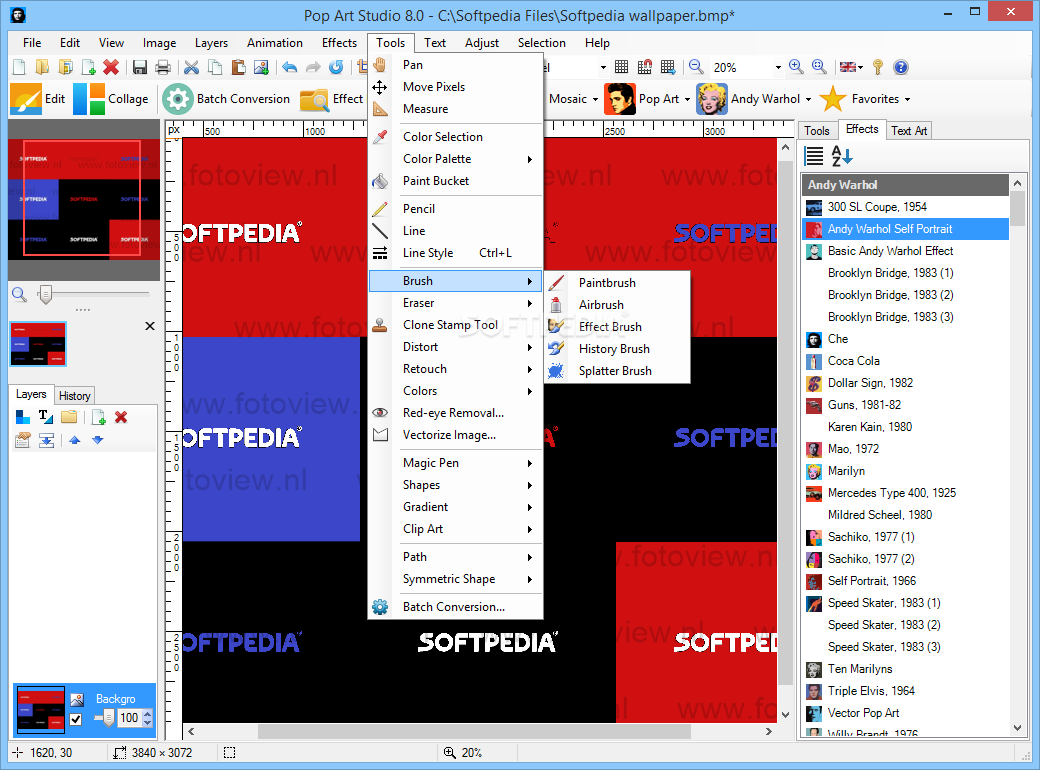Expand the Favorites dropdown
1040x770 pixels.
click(x=907, y=99)
